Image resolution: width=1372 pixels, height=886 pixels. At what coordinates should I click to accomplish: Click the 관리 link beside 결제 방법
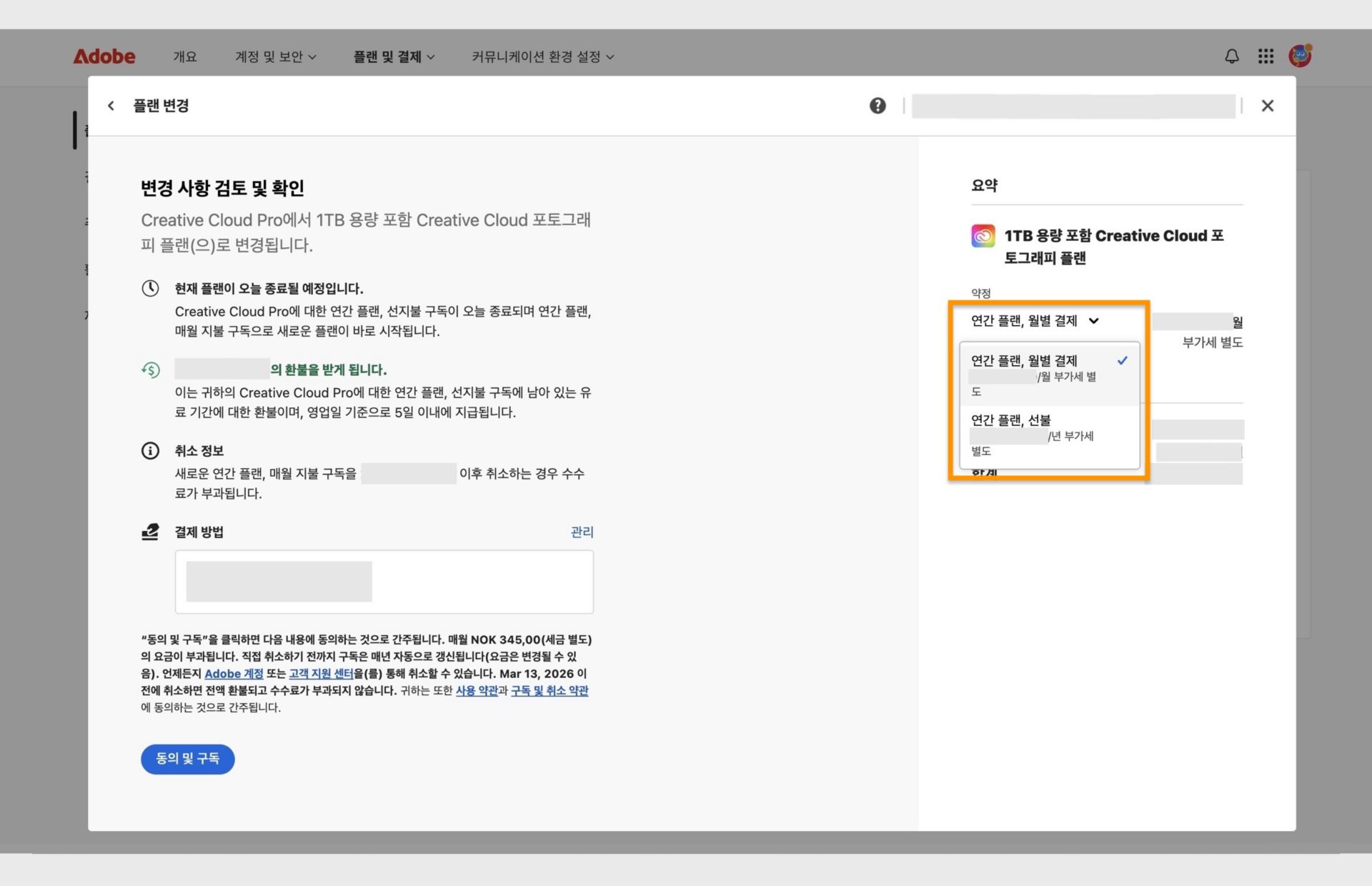click(583, 532)
